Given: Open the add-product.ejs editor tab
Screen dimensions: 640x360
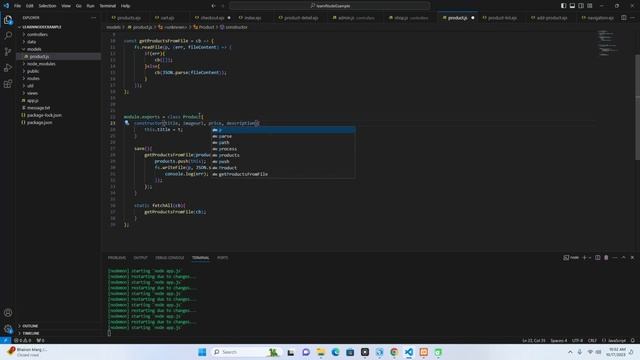Looking at the screenshot, I should 551,18.
